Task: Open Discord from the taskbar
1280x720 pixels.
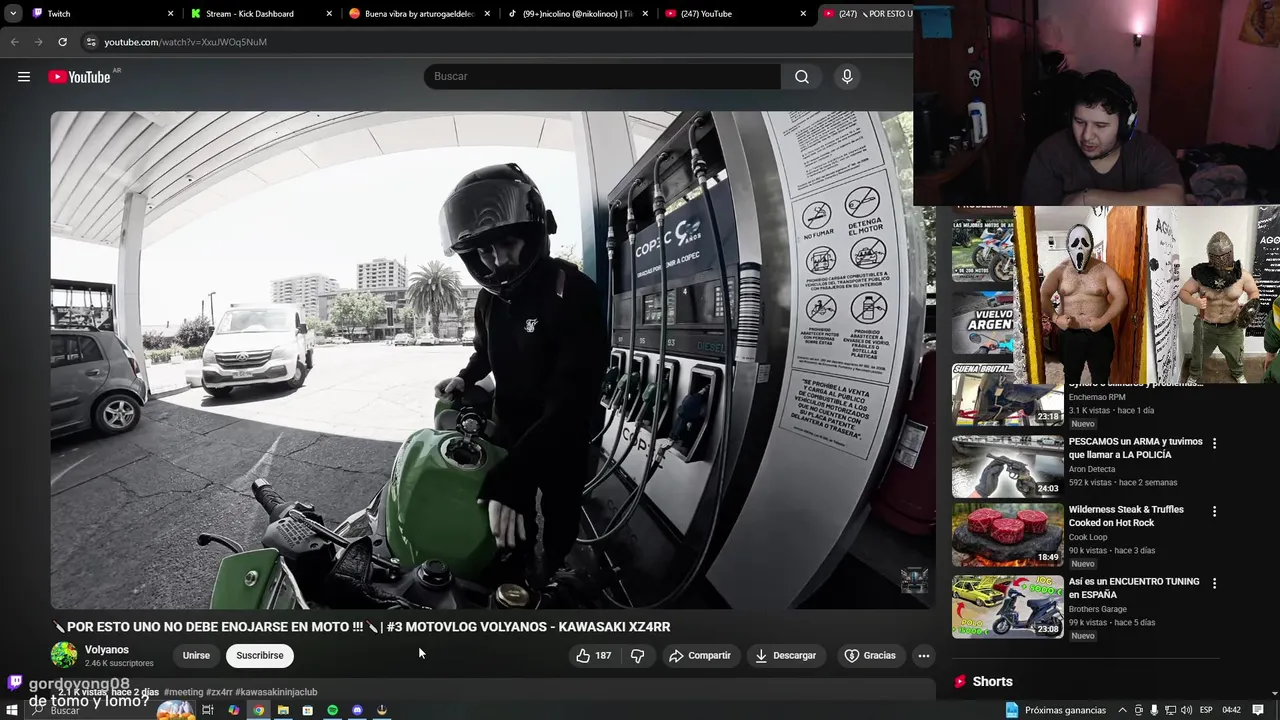Action: coord(357,710)
